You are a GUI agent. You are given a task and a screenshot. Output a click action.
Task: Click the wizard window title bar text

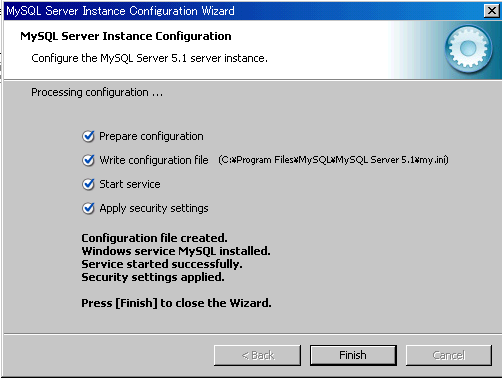(120, 11)
